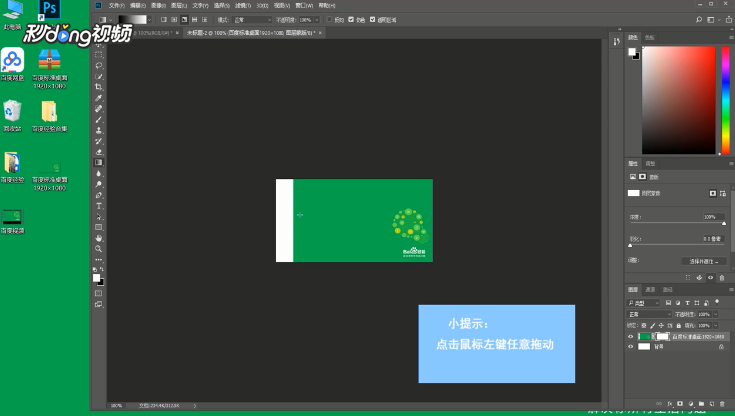This screenshot has height=416, width=735.
Task: Open the Help menu (帮助)
Action: (x=327, y=6)
